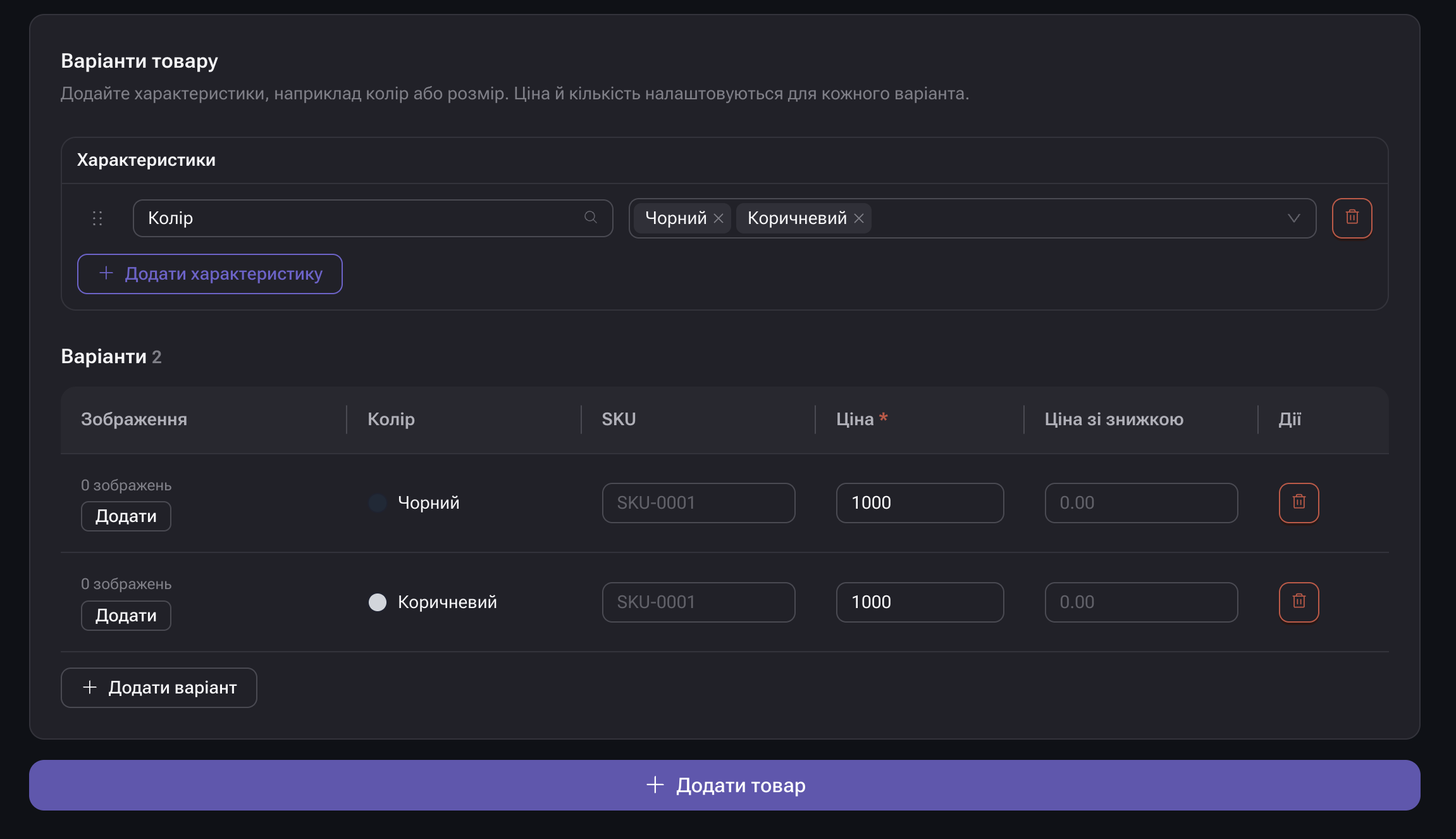Click the Характеристики section heading
The height and width of the screenshot is (839, 1456).
click(146, 160)
